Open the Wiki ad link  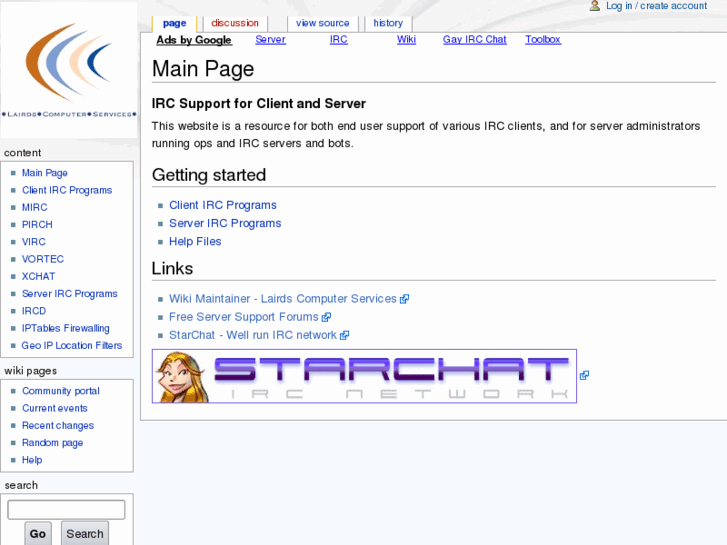click(x=406, y=40)
